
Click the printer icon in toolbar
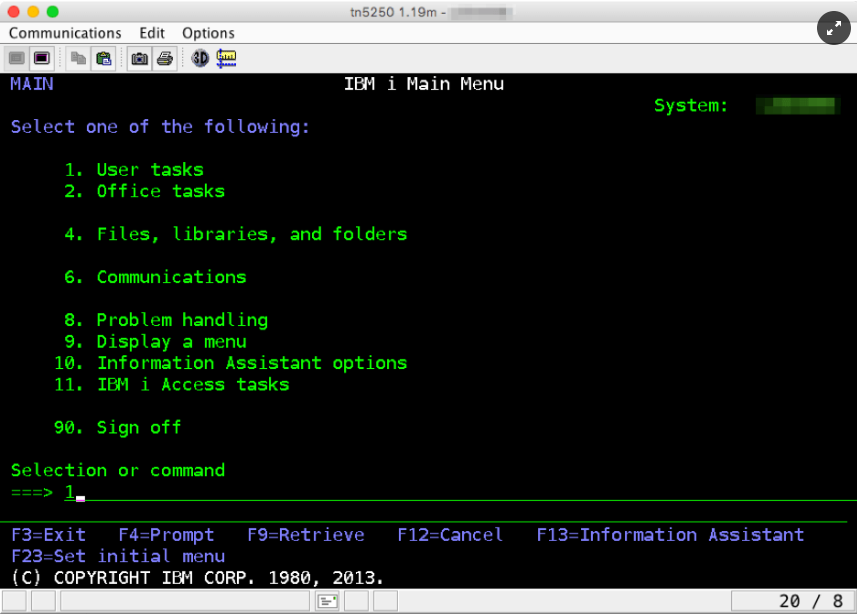tap(164, 58)
